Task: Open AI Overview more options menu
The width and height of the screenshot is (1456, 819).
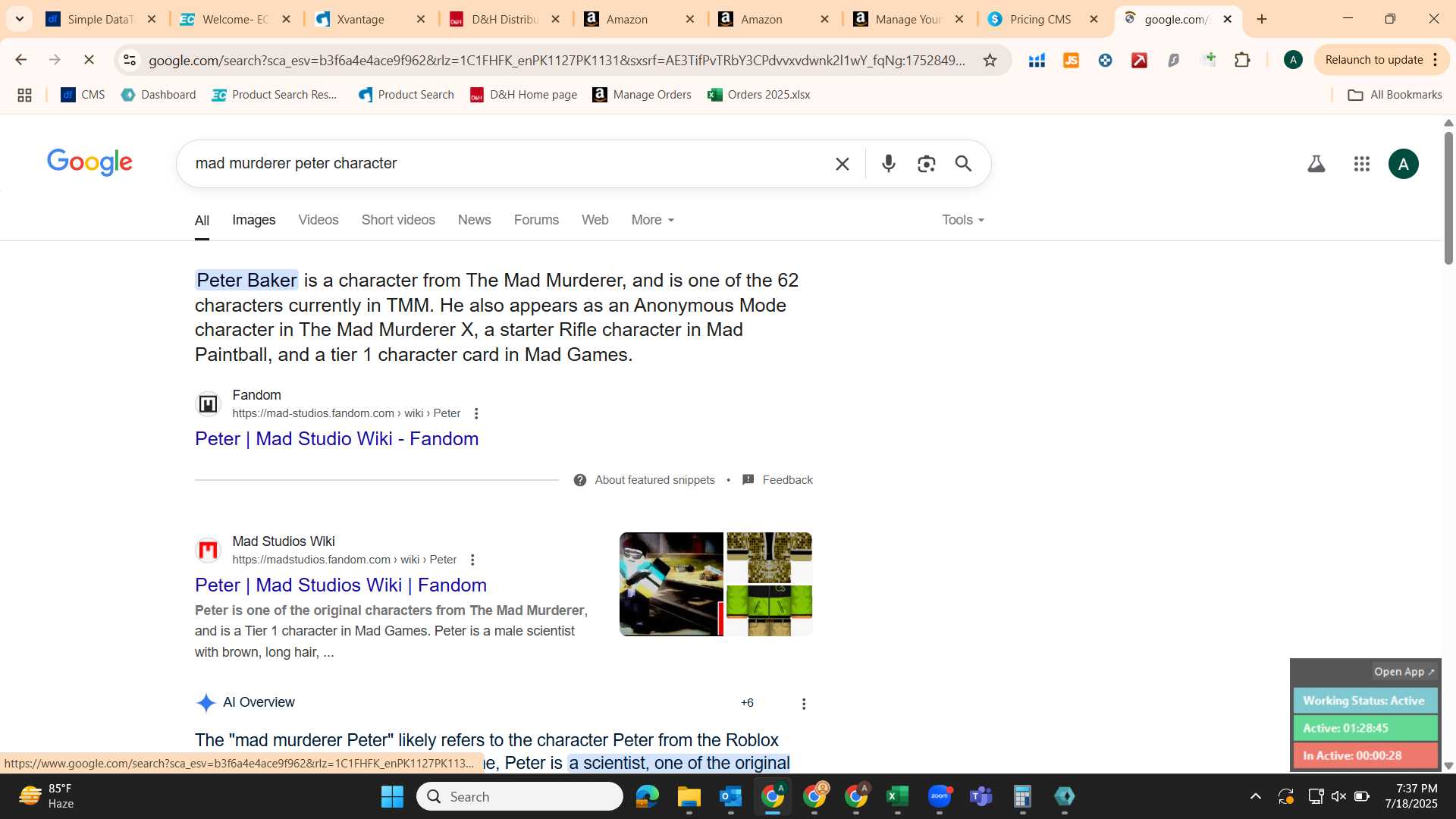Action: tap(804, 704)
